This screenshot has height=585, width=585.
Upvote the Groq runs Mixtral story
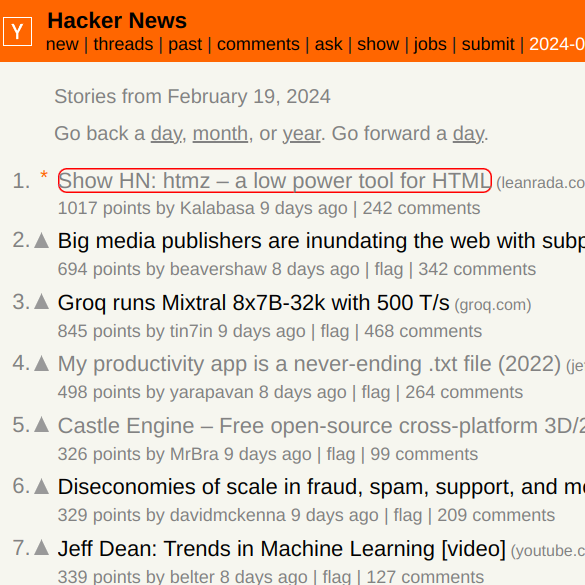tap(41, 302)
